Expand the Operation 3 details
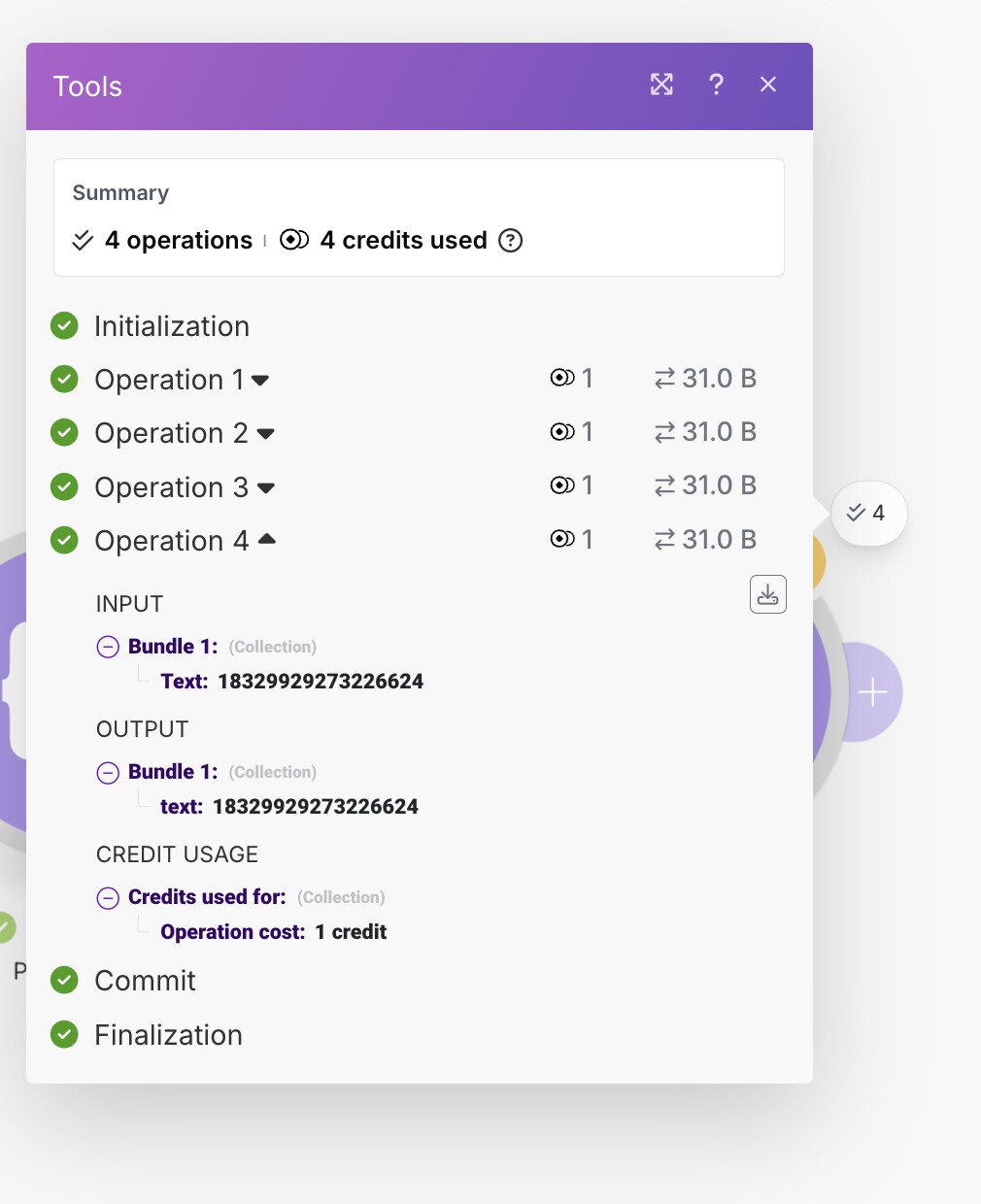Screen dimensions: 981x1204 (265, 487)
